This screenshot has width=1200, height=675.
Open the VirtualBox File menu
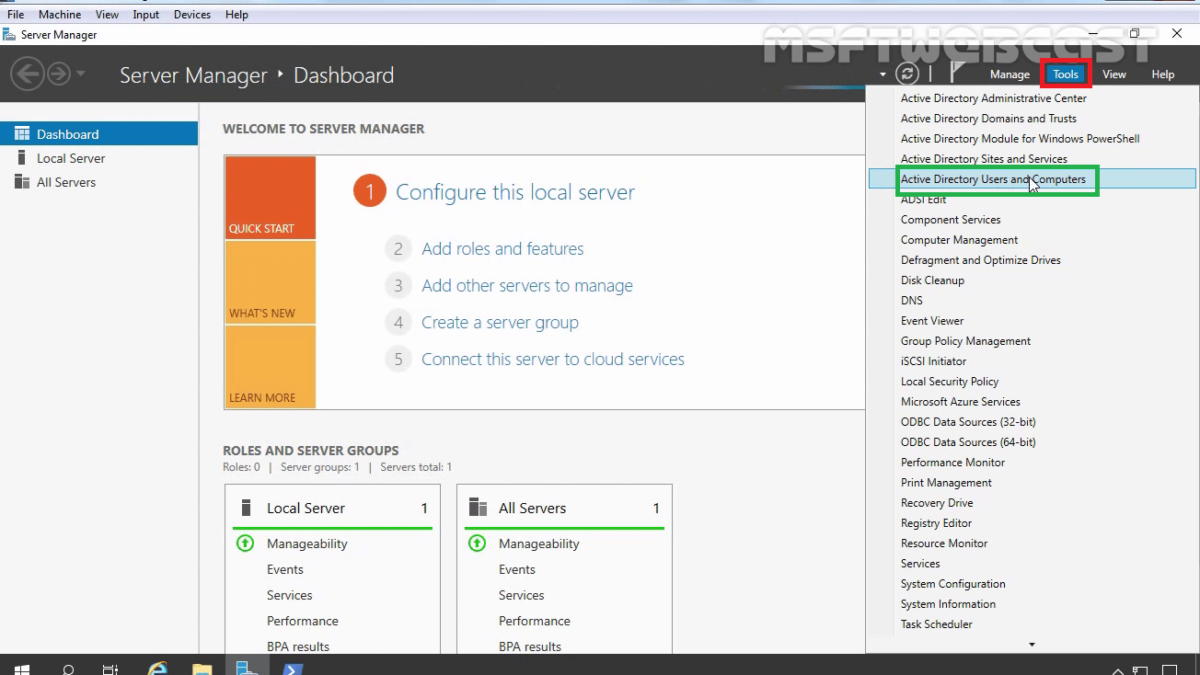pos(16,15)
